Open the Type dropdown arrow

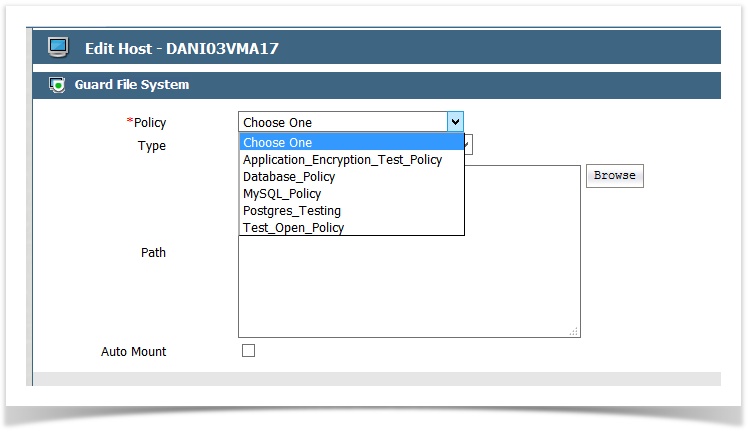pyautogui.click(x=468, y=145)
